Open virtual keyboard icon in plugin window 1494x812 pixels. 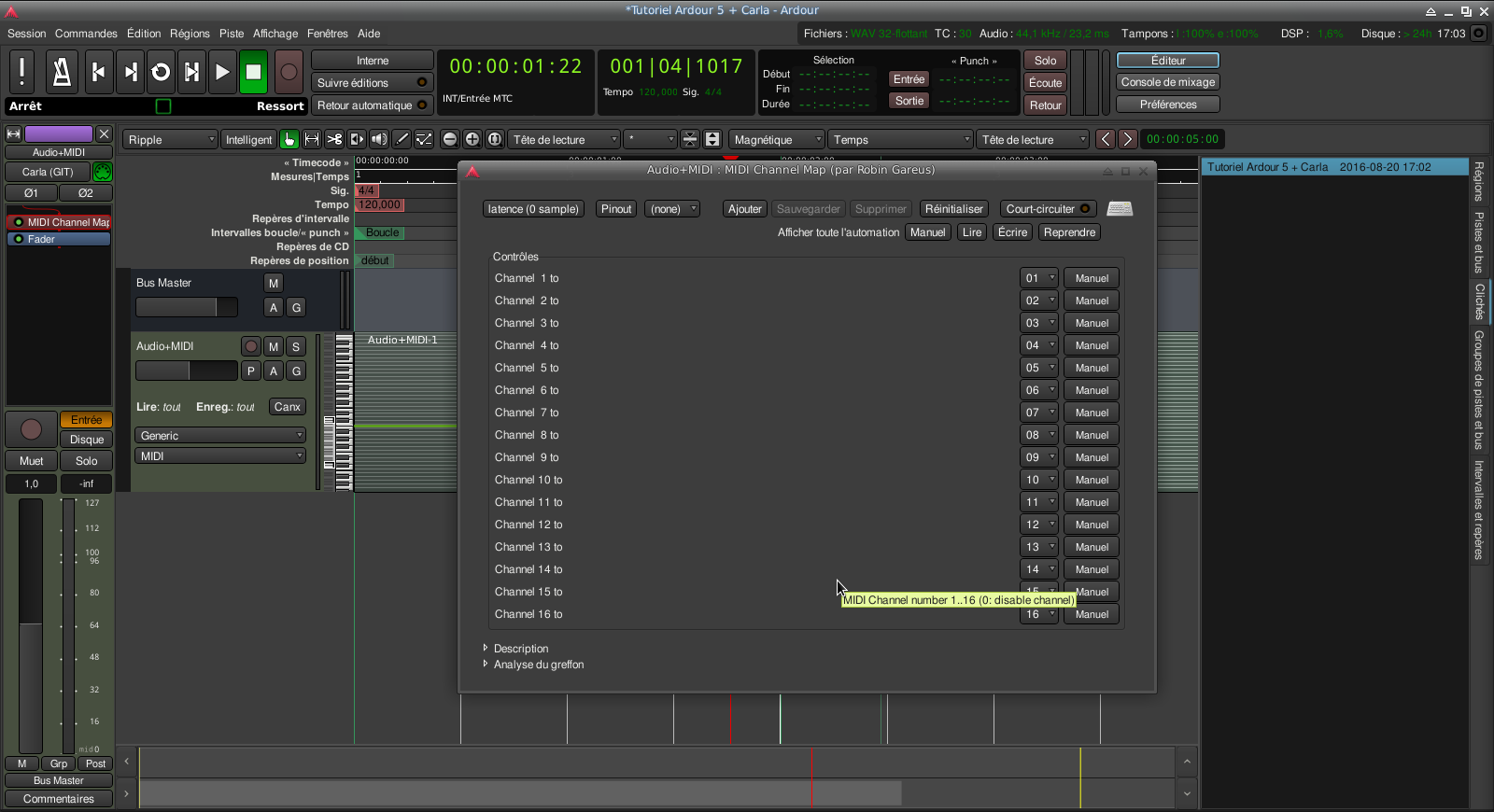1120,209
